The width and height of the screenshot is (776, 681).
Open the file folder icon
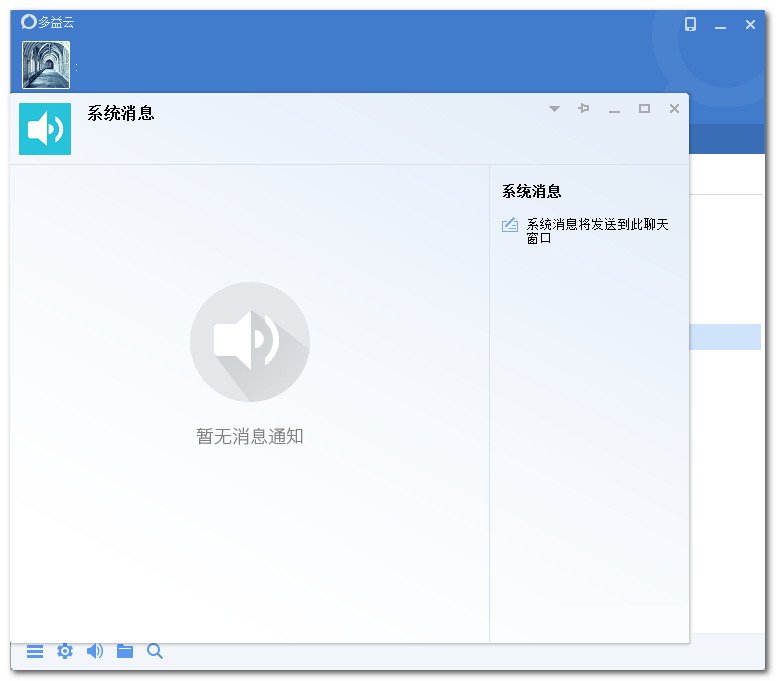pyautogui.click(x=125, y=651)
